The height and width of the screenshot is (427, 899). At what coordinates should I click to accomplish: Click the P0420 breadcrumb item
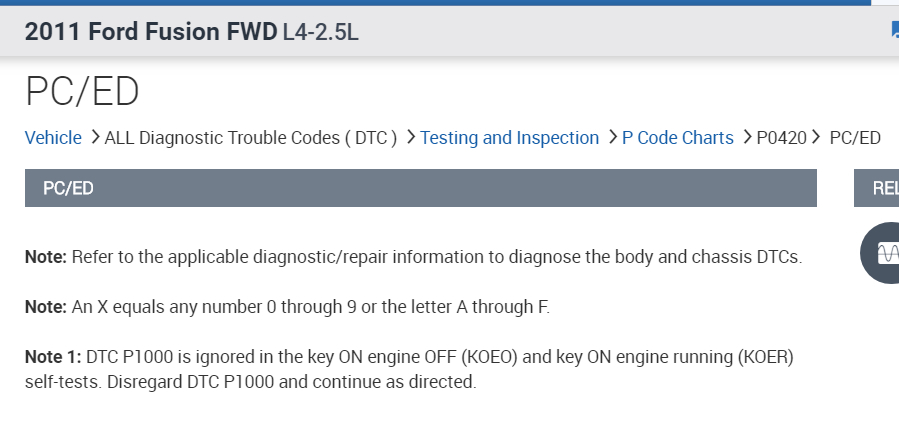(781, 138)
